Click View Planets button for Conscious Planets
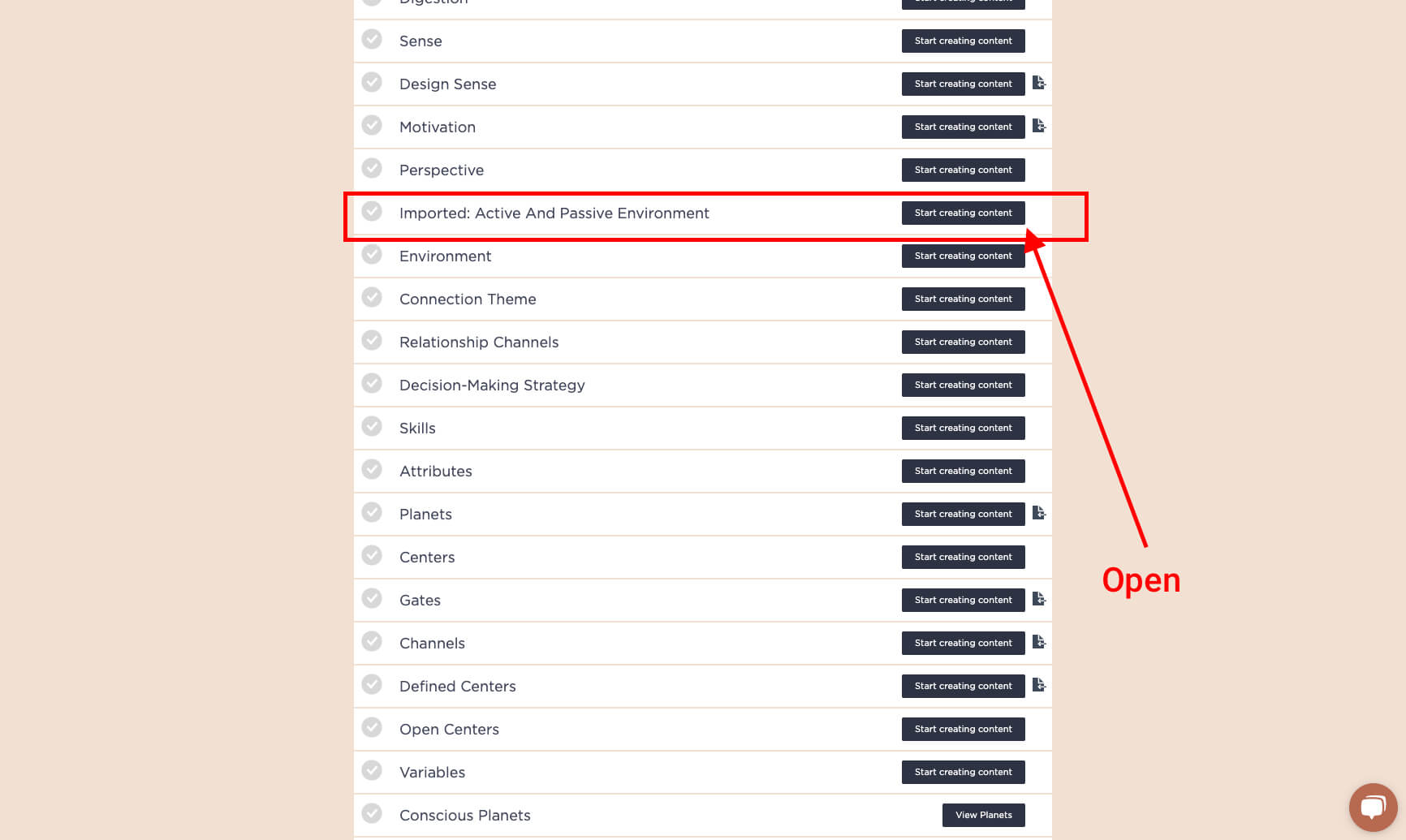The width and height of the screenshot is (1406, 840). tap(983, 815)
